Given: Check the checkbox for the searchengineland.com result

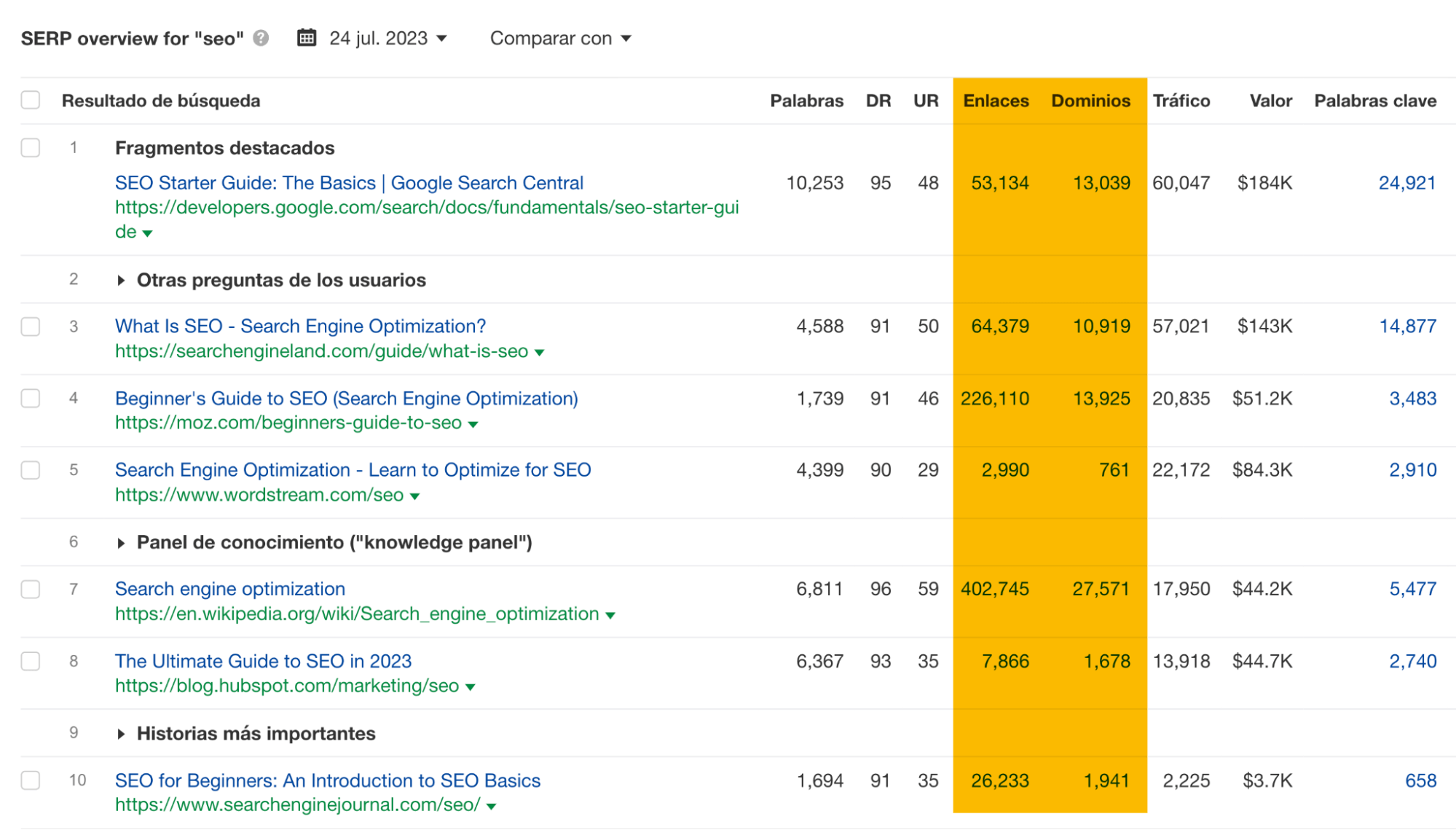Looking at the screenshot, I should 31,326.
